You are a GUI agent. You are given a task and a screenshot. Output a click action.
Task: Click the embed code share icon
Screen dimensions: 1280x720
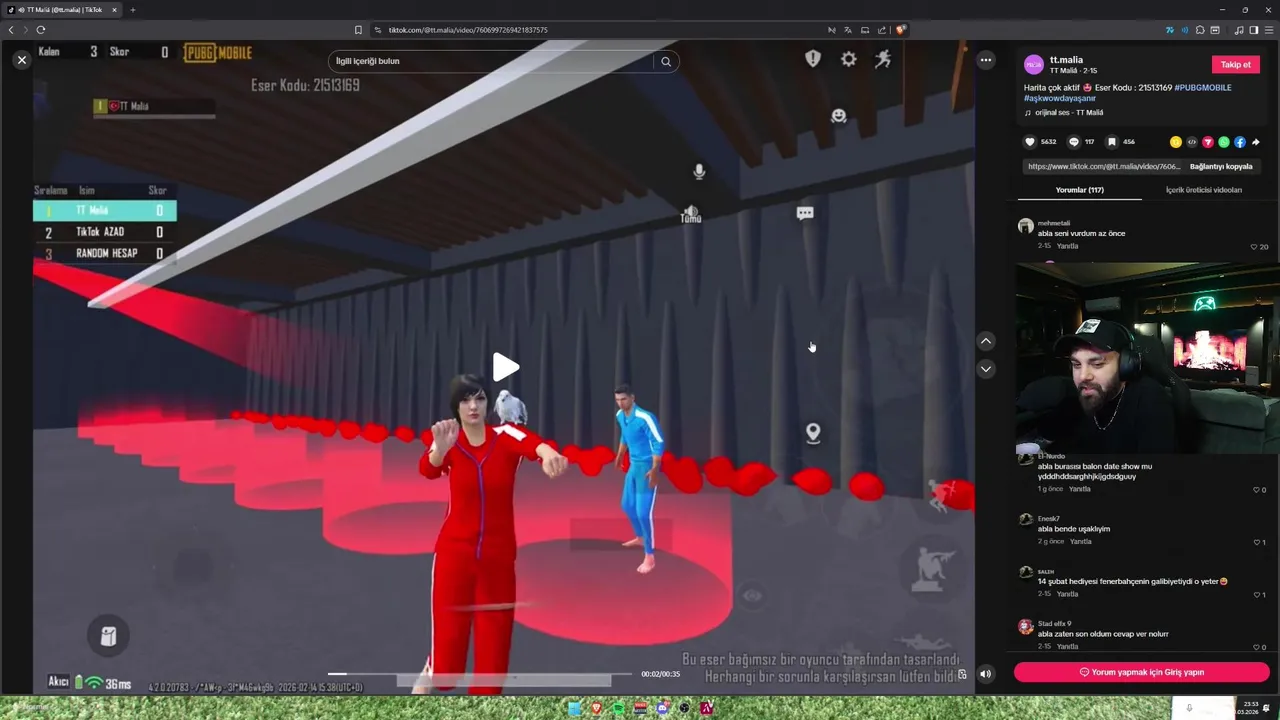pos(1192,142)
